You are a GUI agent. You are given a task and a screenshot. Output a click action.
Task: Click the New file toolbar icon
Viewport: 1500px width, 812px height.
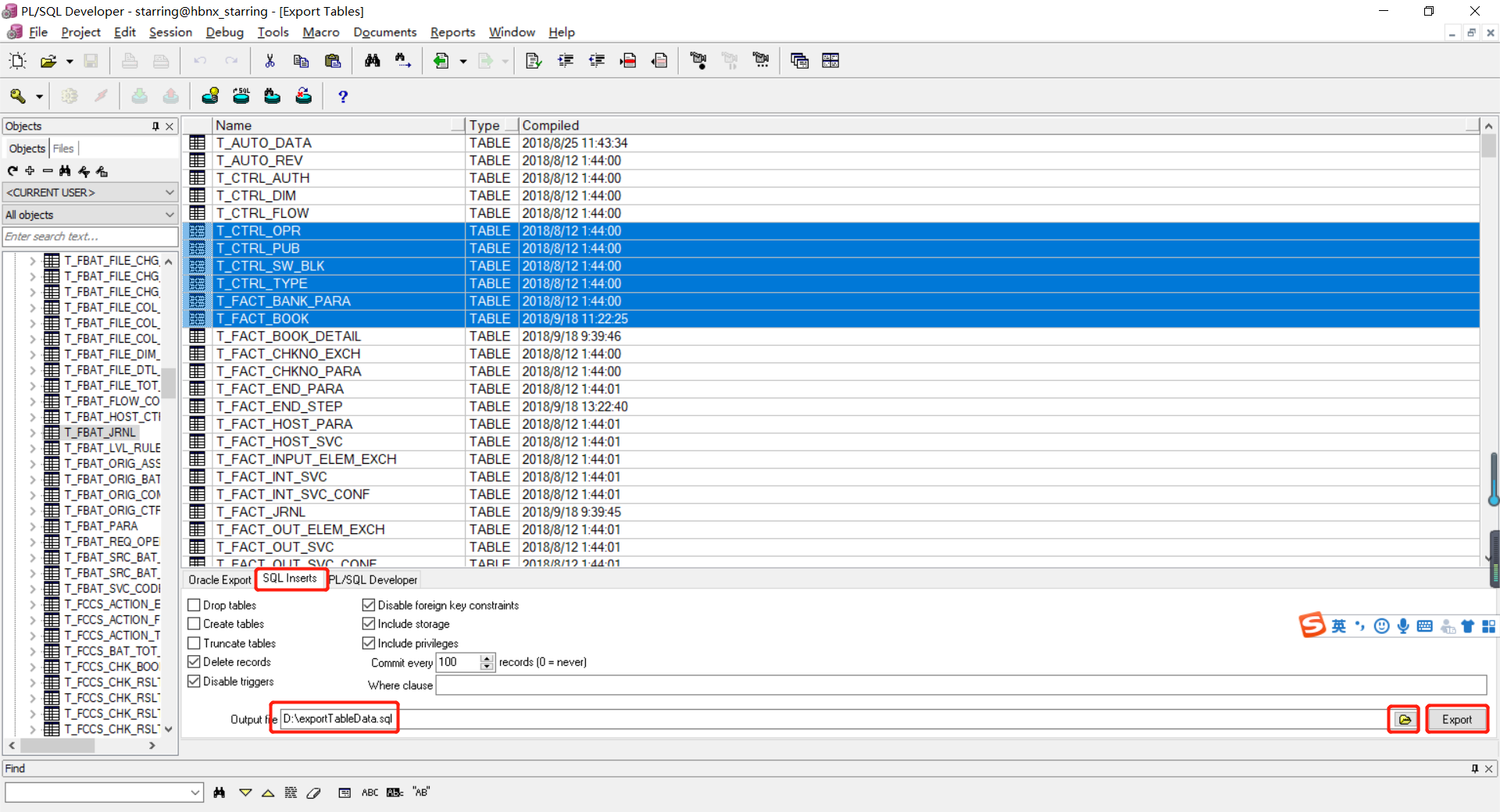17,61
